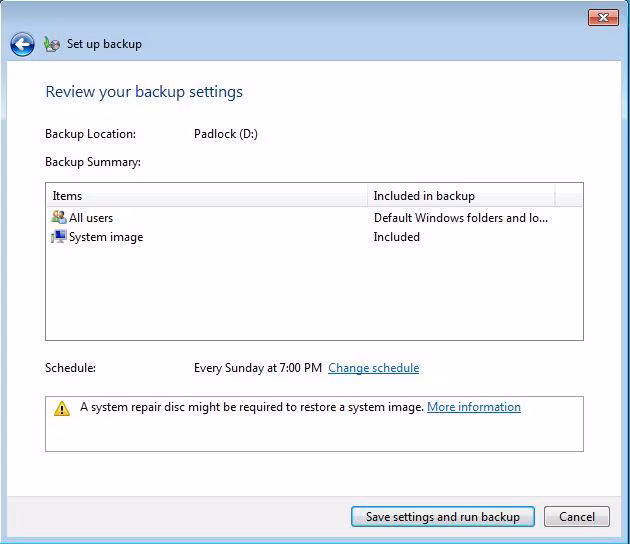This screenshot has width=630, height=544.
Task: Open the More information link
Action: point(473,407)
